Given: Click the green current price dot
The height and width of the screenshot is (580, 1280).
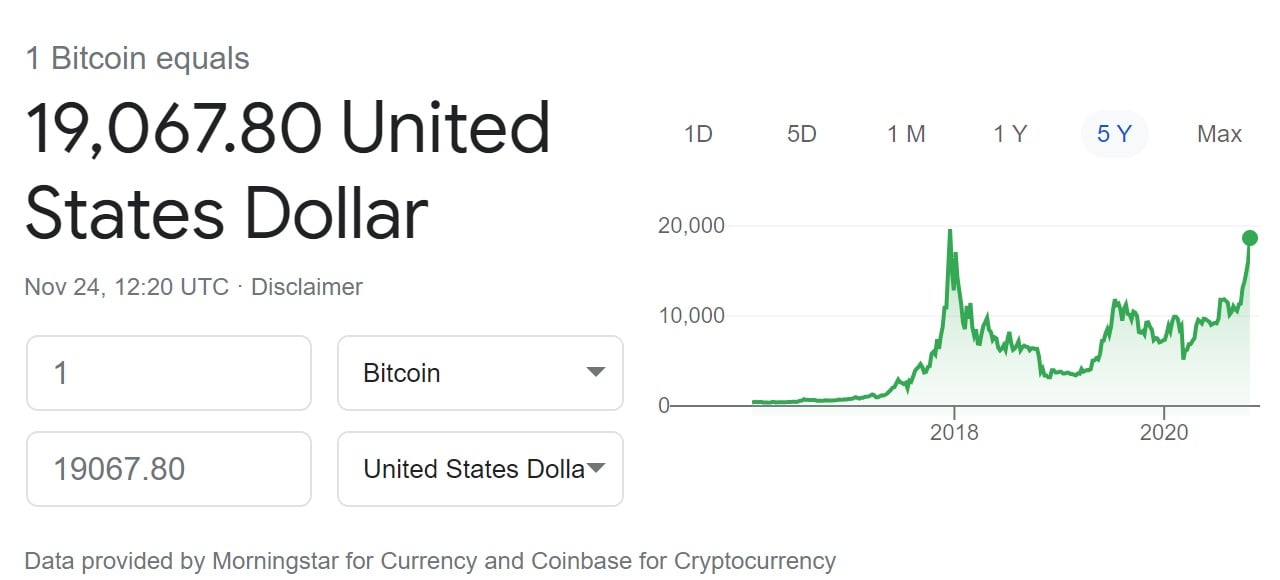Looking at the screenshot, I should tap(1250, 238).
